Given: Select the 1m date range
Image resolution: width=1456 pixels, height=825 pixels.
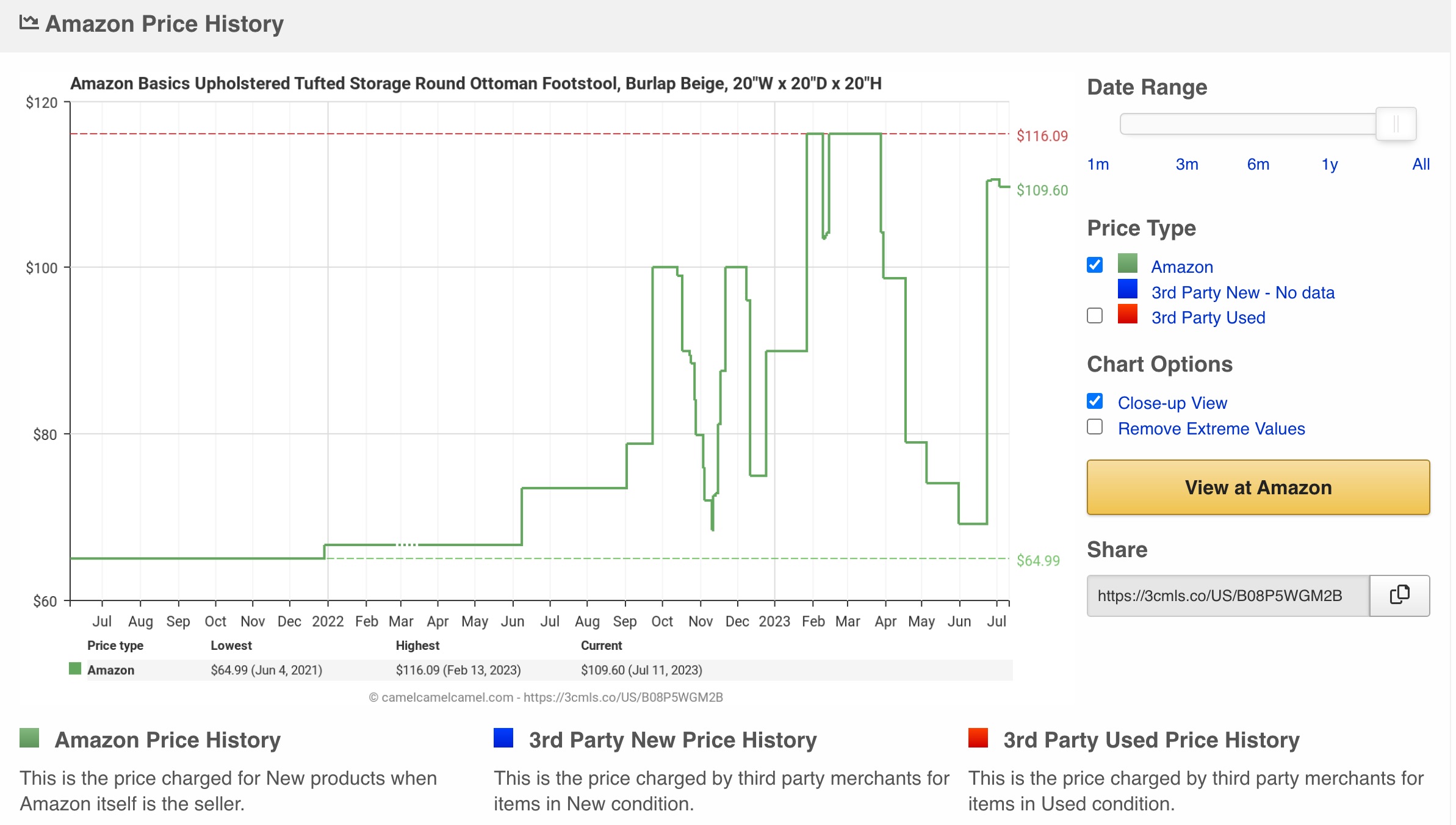Looking at the screenshot, I should (x=1098, y=164).
